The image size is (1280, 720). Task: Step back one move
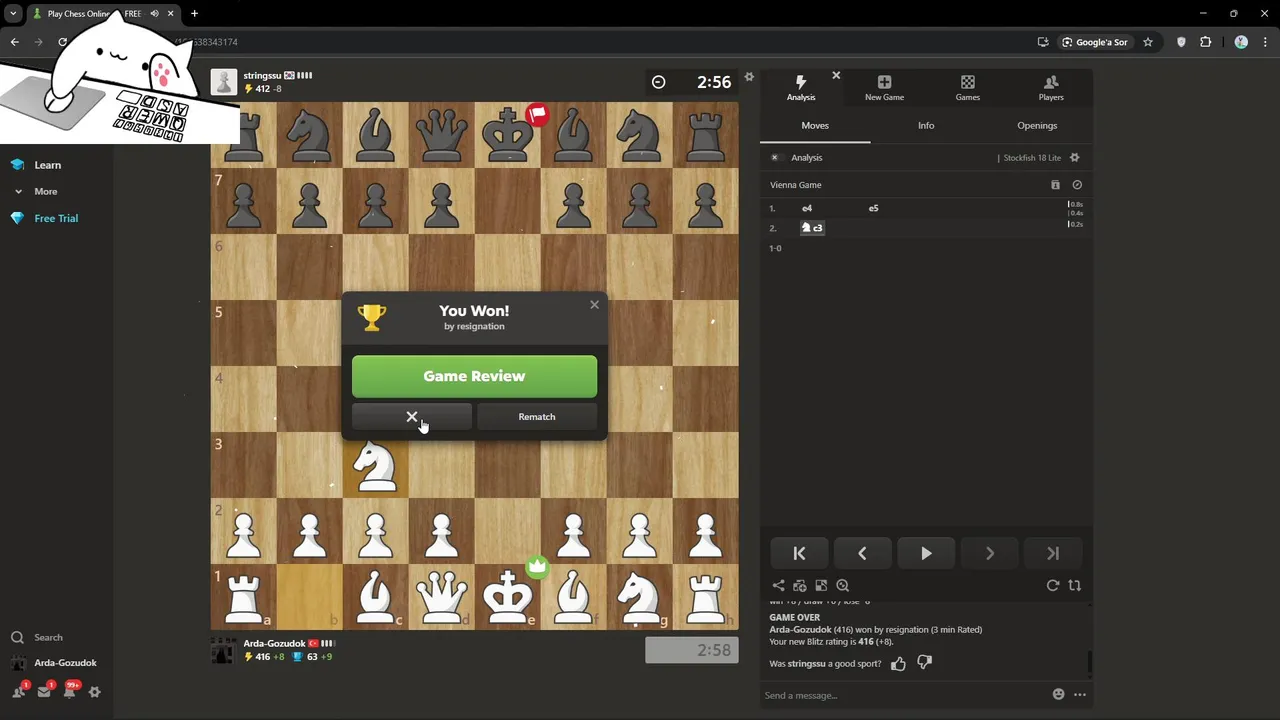[x=862, y=553]
